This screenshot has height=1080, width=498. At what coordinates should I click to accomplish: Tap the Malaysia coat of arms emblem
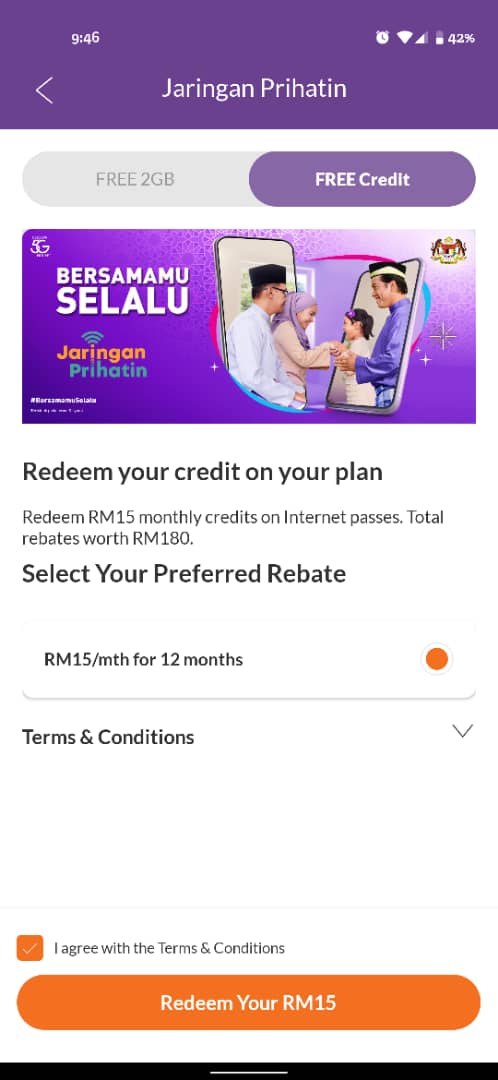click(448, 251)
